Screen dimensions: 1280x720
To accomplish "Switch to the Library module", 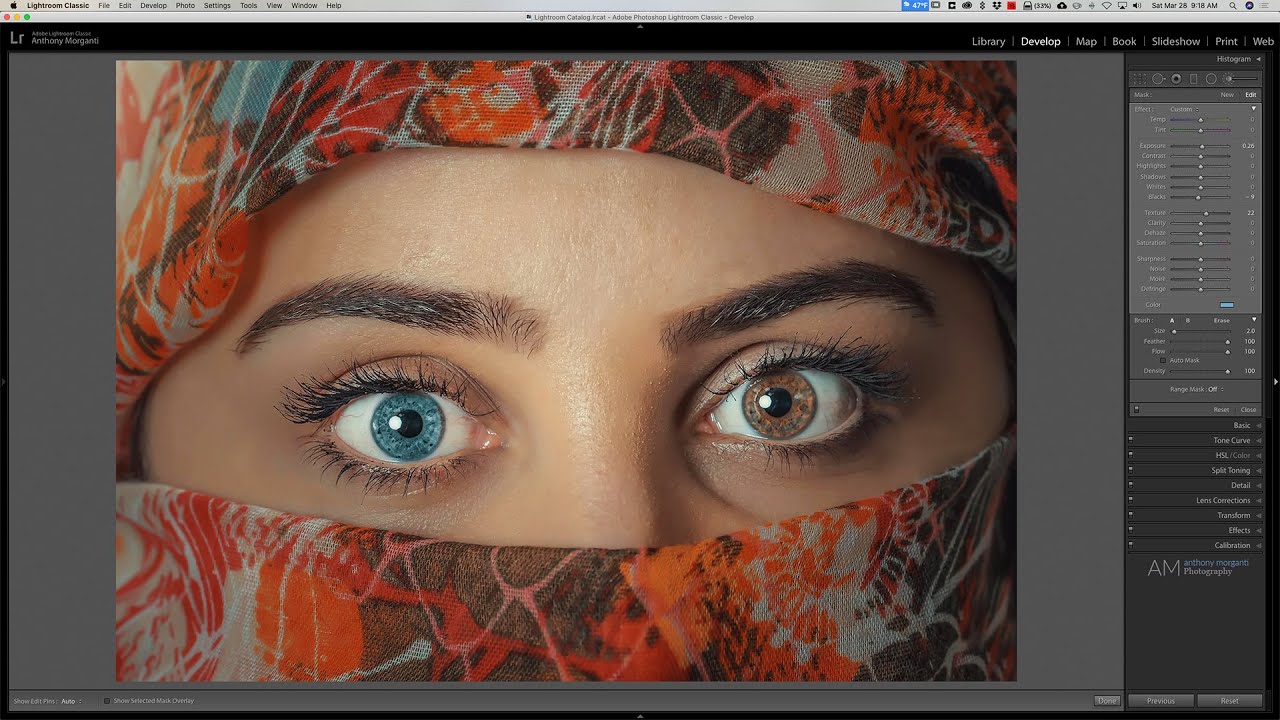I will [988, 41].
